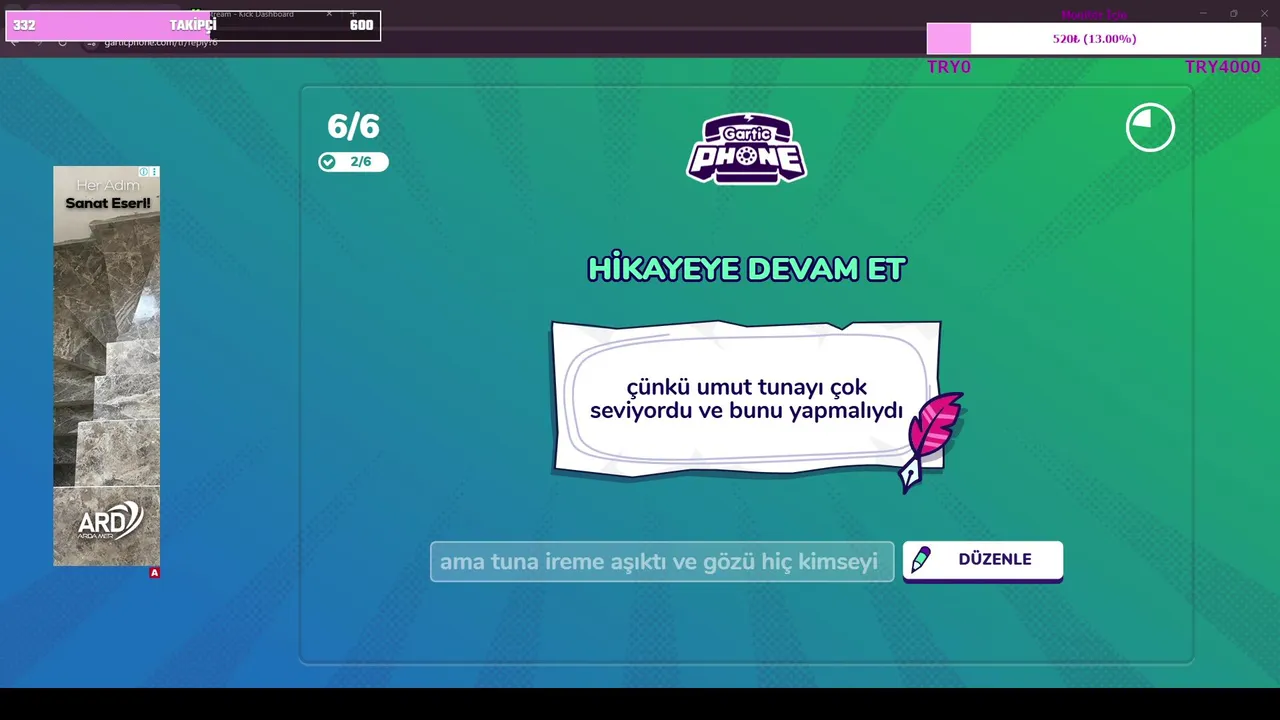
Task: Click the garticphone.com address bar
Action: pos(160,42)
